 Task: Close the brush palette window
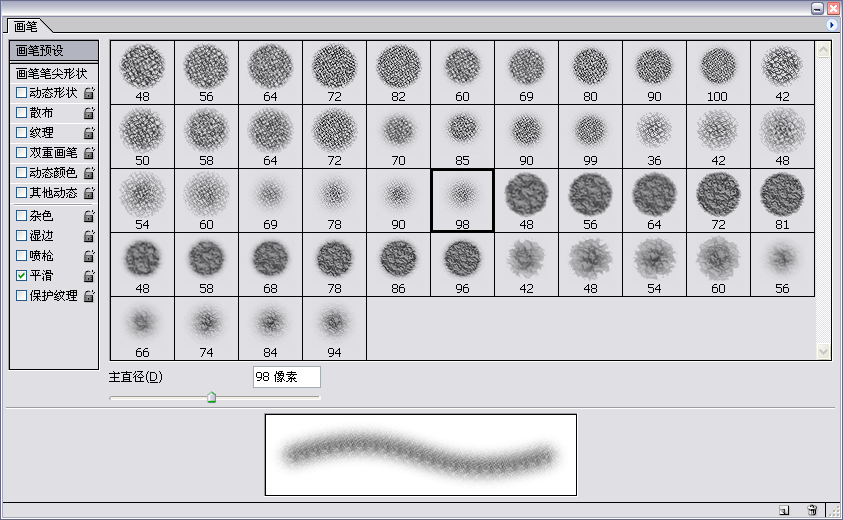(x=833, y=8)
